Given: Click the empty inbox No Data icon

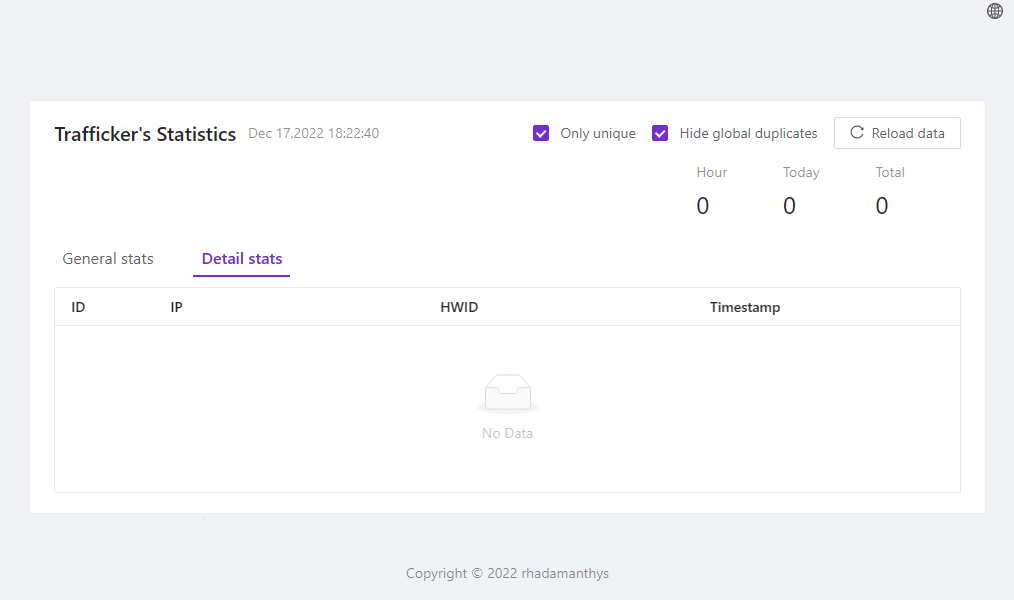Looking at the screenshot, I should 508,394.
